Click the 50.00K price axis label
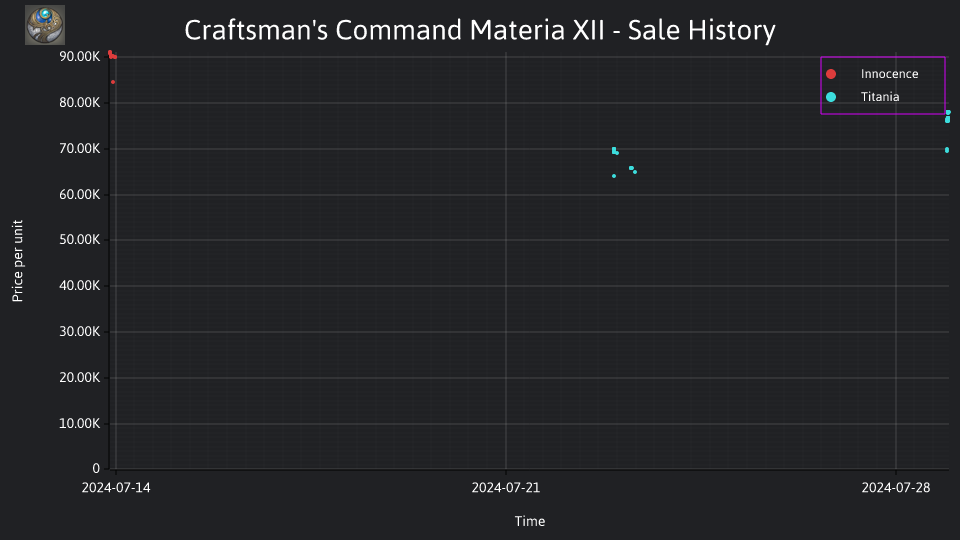The image size is (960, 540). (x=80, y=239)
